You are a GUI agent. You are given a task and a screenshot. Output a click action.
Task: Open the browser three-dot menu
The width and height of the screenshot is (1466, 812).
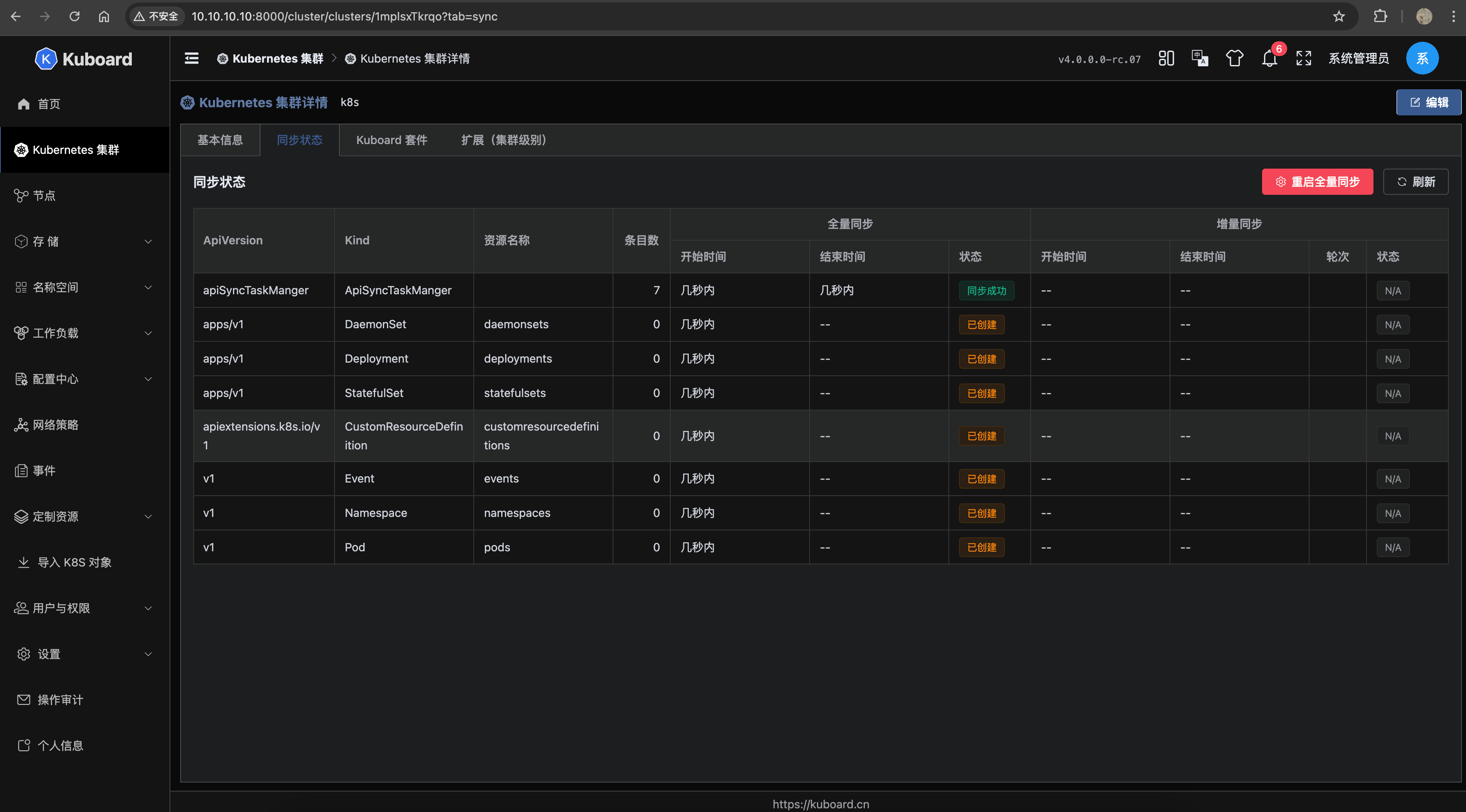1453,16
